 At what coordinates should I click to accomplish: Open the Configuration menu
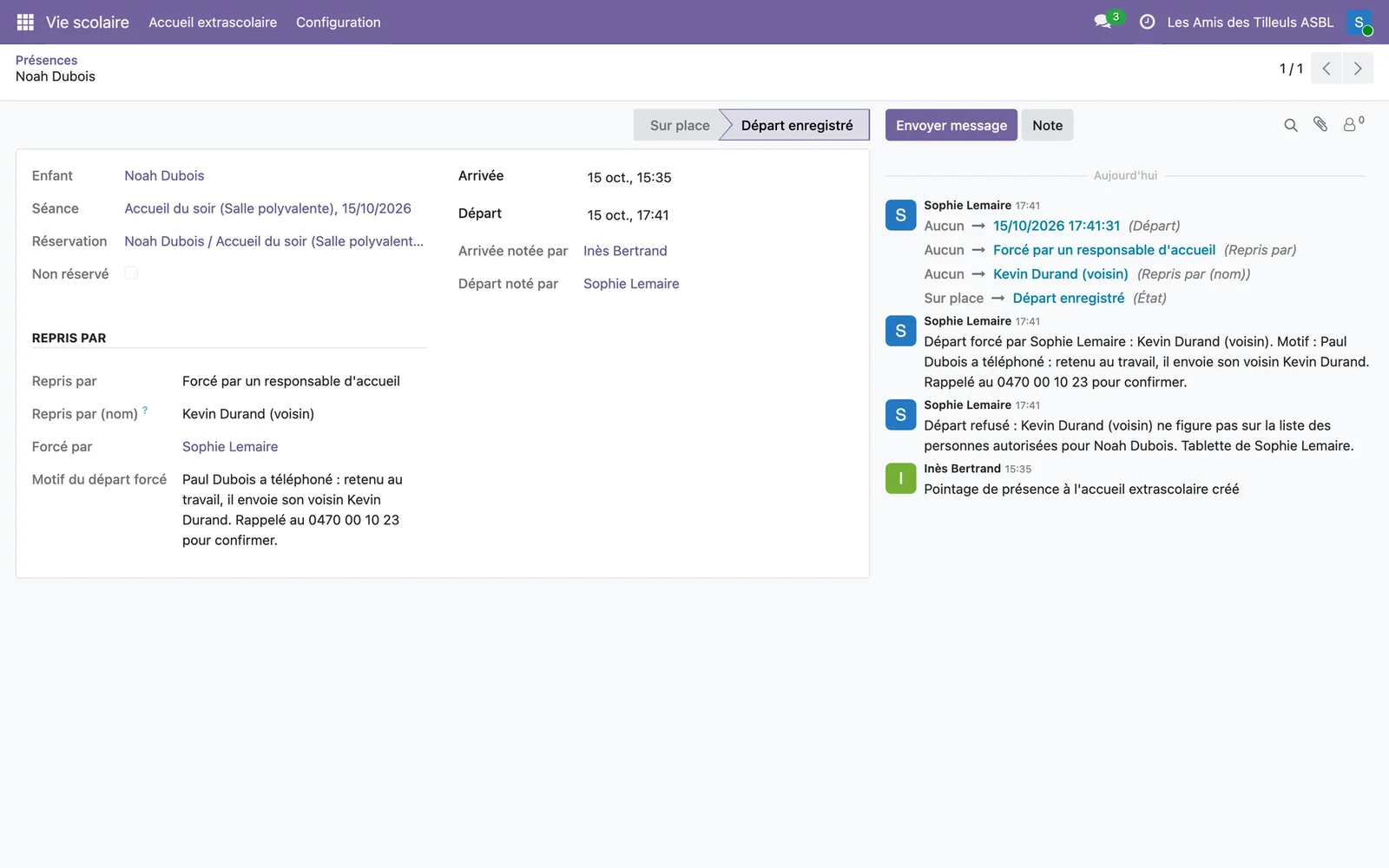pyautogui.click(x=339, y=23)
